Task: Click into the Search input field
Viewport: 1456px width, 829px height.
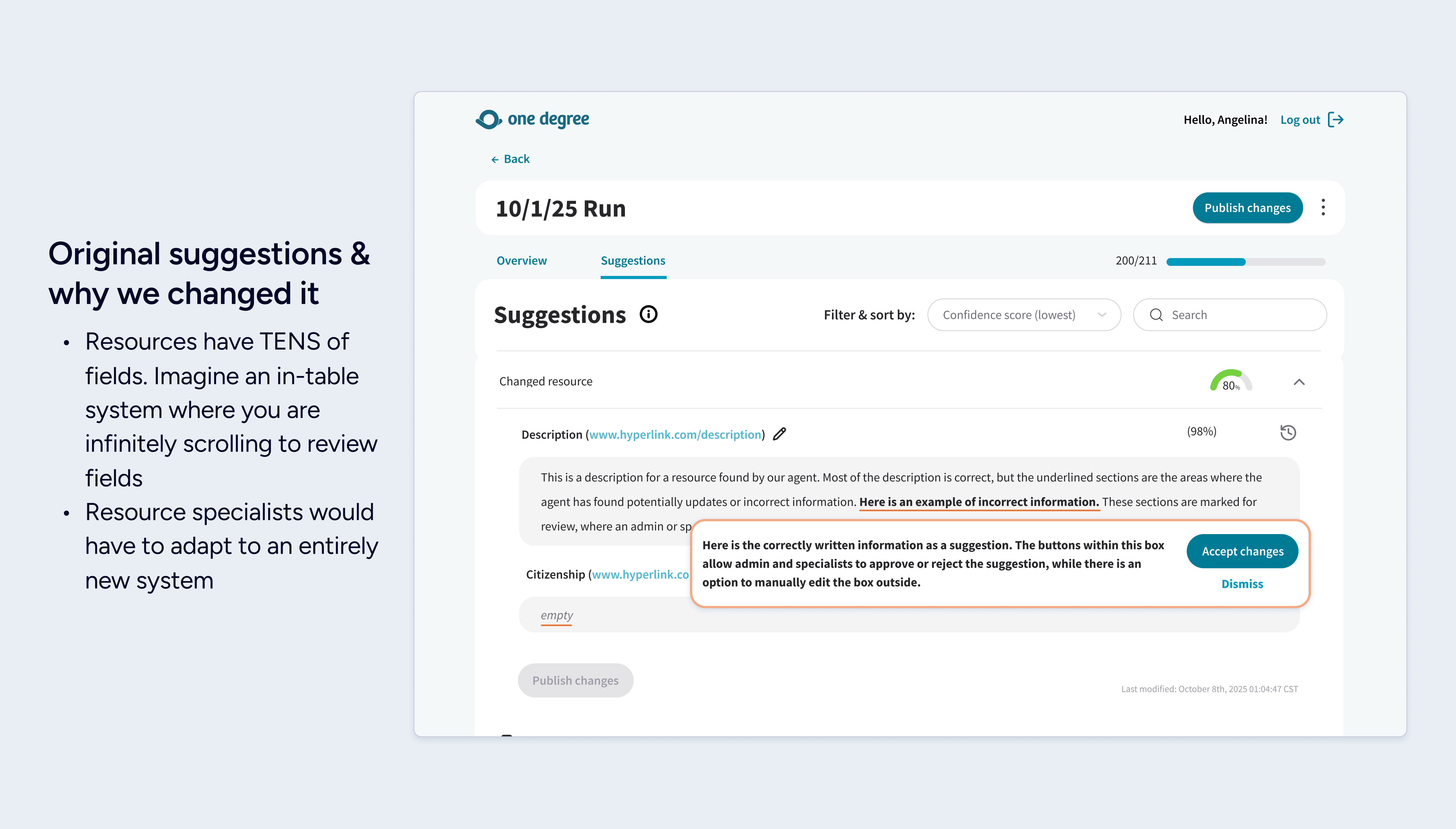Action: [x=1230, y=315]
